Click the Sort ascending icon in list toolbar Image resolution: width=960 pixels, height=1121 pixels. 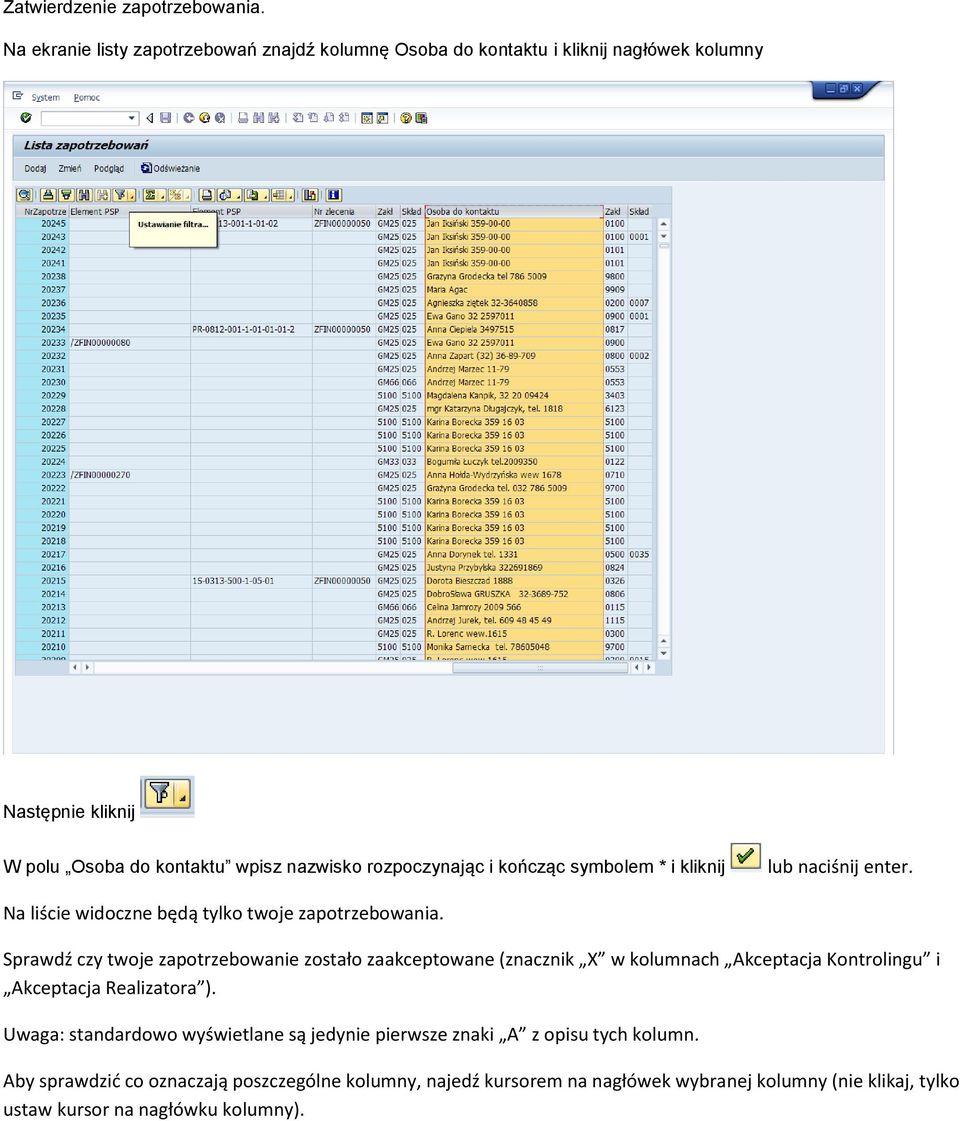[48, 195]
